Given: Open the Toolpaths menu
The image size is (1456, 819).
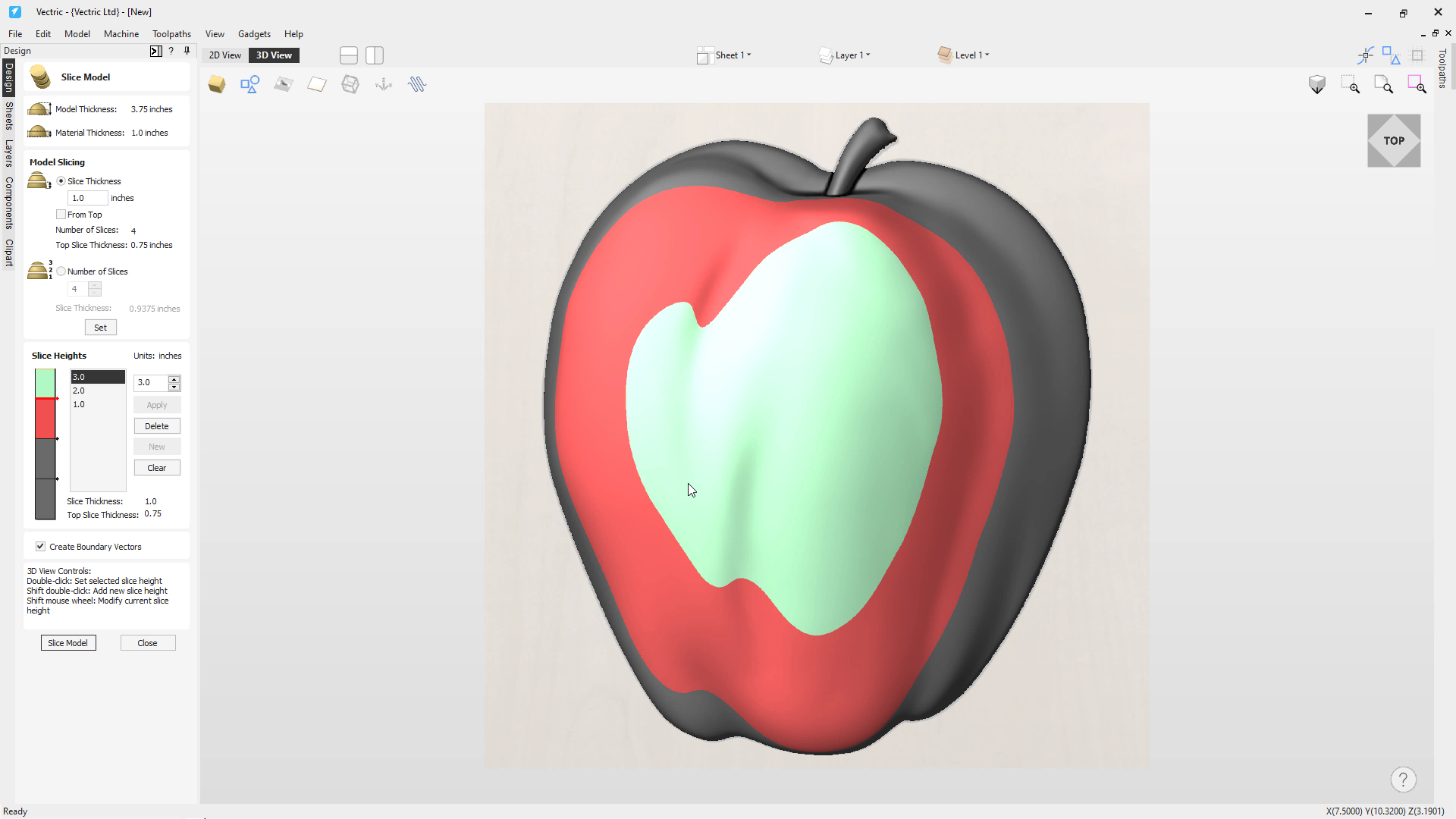Looking at the screenshot, I should pos(171,34).
